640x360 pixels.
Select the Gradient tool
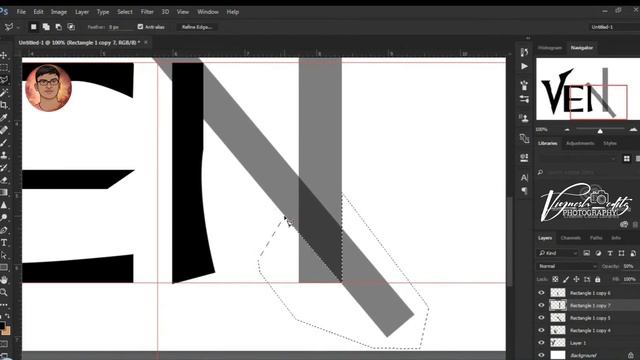(4, 193)
